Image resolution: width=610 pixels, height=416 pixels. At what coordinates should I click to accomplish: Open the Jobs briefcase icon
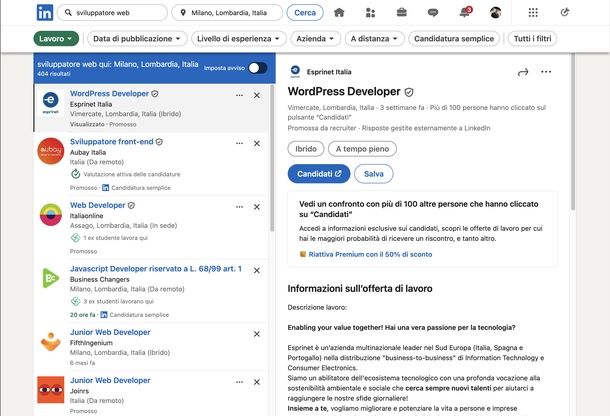pyautogui.click(x=401, y=12)
